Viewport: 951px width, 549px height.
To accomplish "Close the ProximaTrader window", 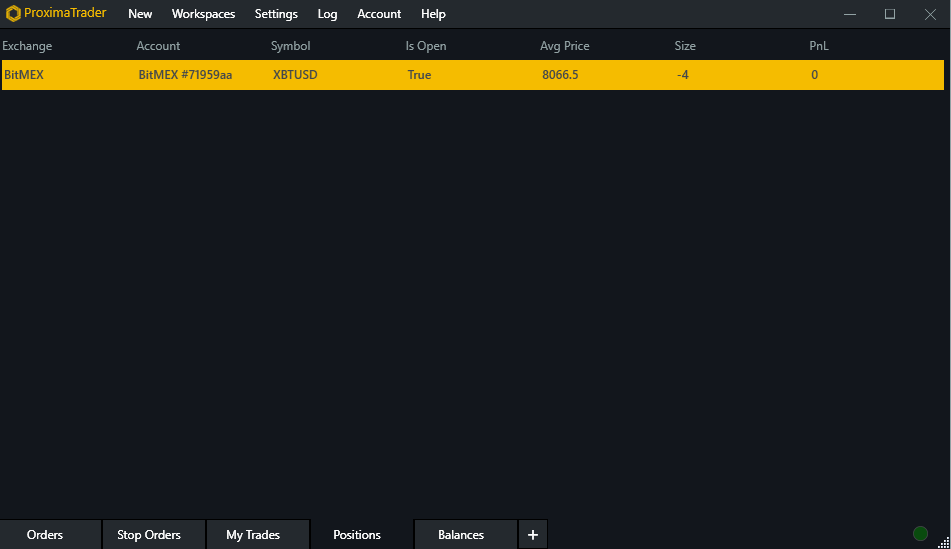I will [x=930, y=14].
